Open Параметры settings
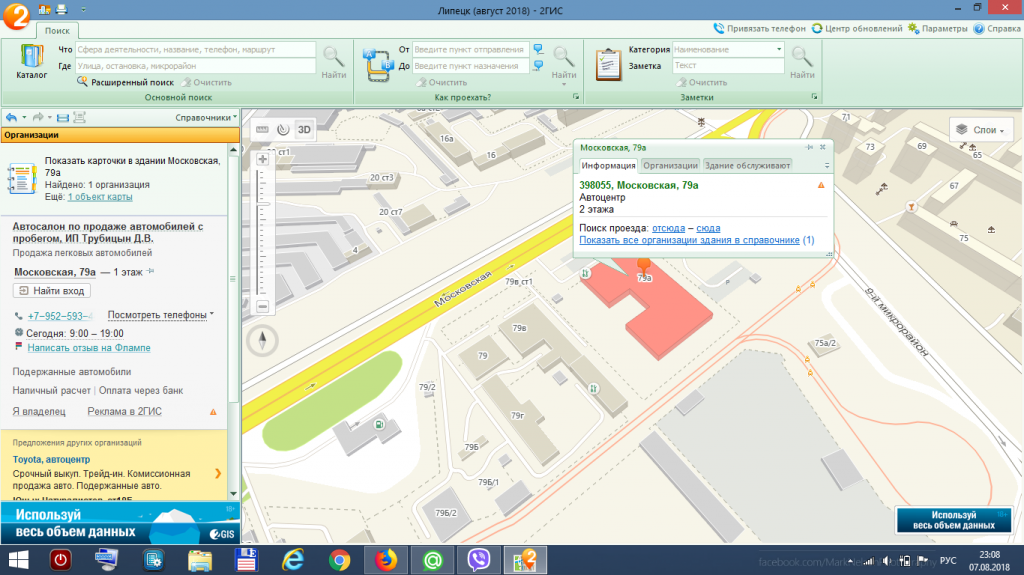 point(937,28)
